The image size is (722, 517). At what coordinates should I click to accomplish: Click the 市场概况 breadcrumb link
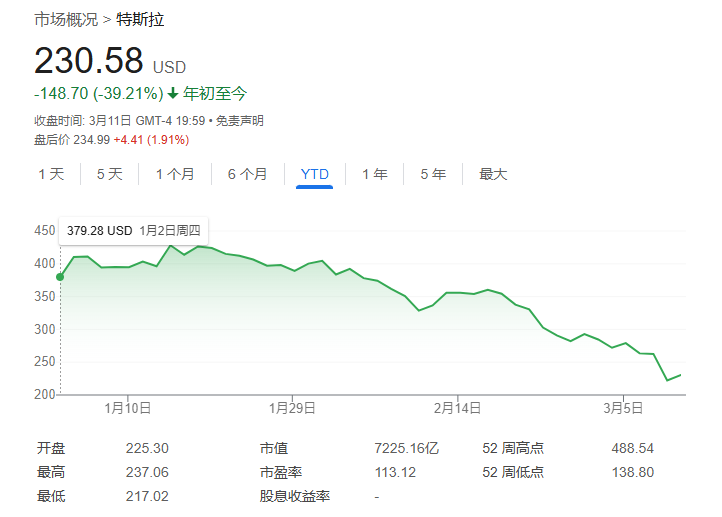(66, 19)
